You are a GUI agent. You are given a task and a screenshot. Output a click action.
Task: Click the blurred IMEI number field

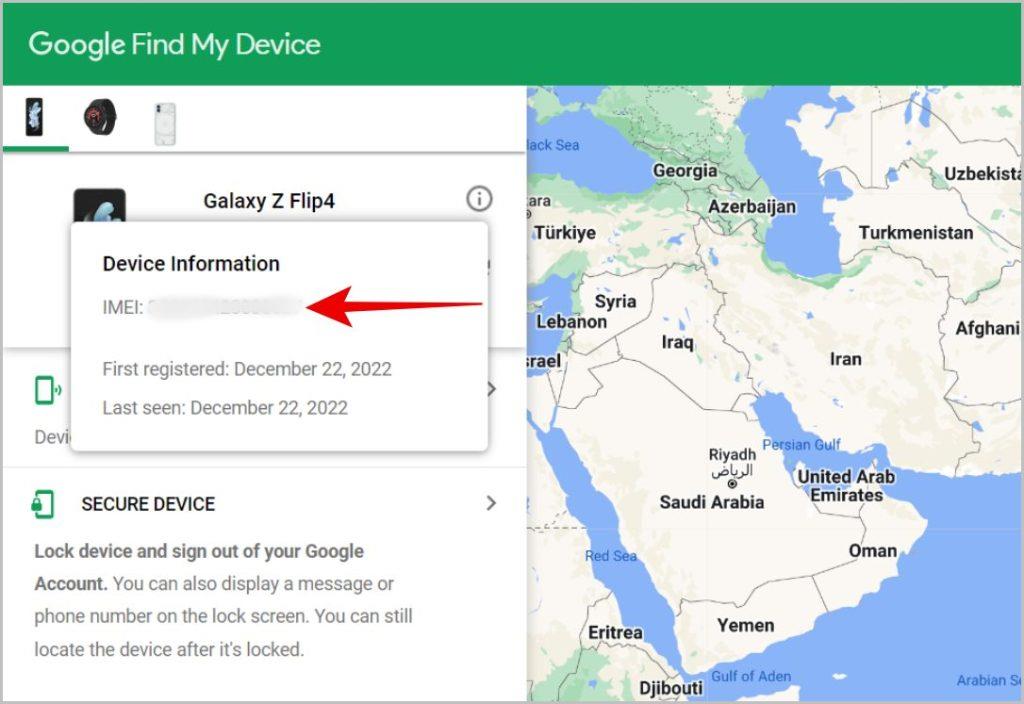click(225, 307)
